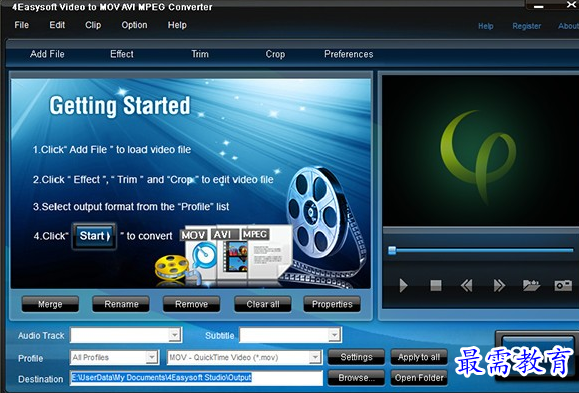
Task: Click the Clear all button
Action: [263, 304]
